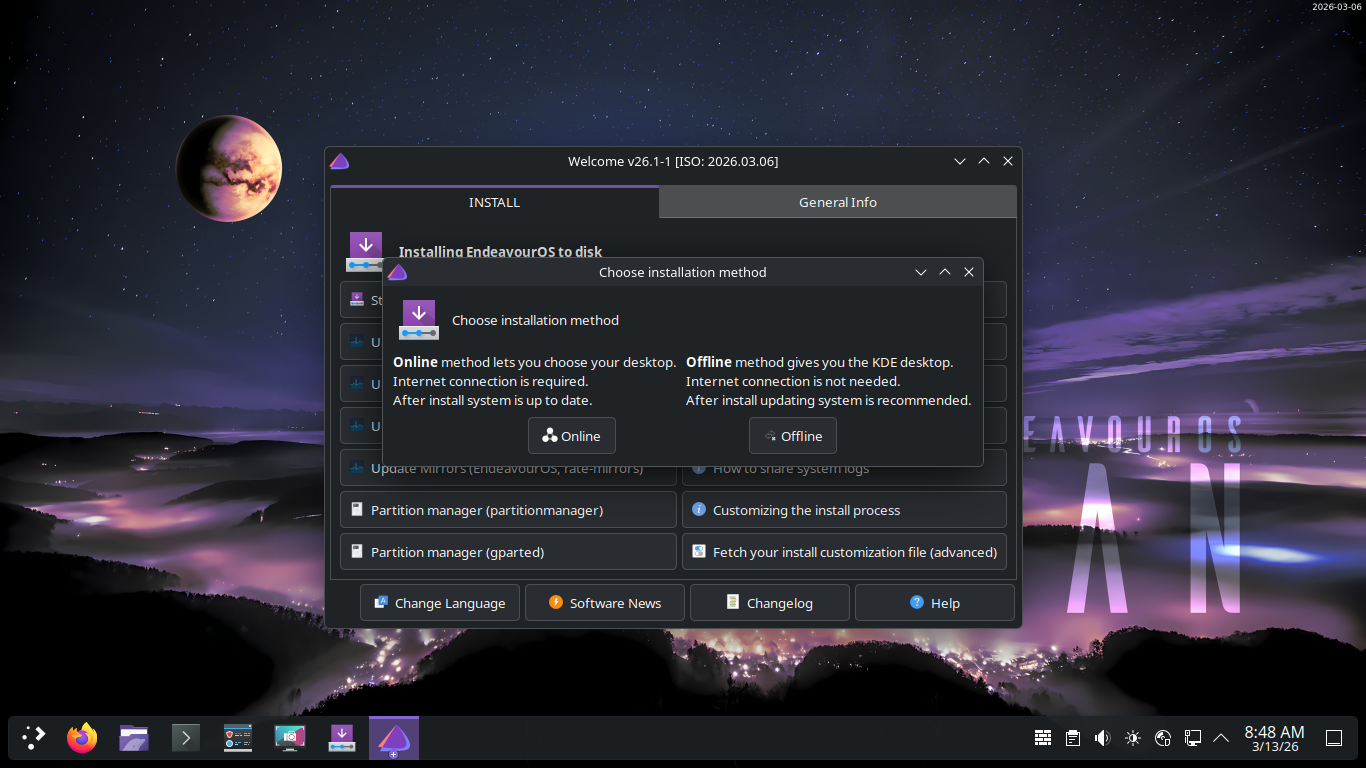The width and height of the screenshot is (1366, 768).
Task: Open the firewall tray icon
Action: 1043,738
